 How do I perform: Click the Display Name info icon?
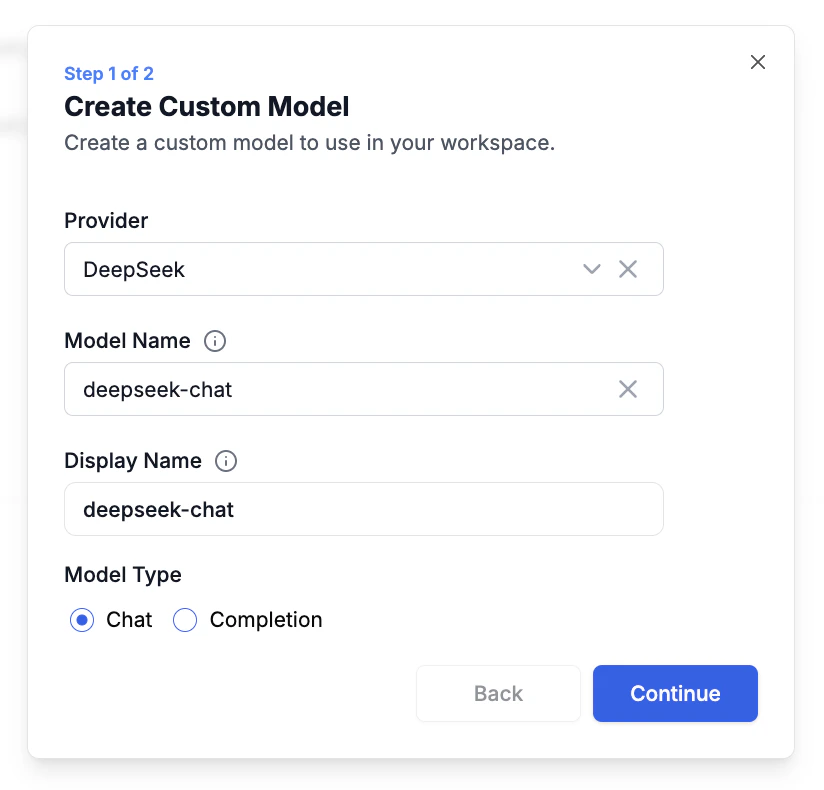pos(225,461)
